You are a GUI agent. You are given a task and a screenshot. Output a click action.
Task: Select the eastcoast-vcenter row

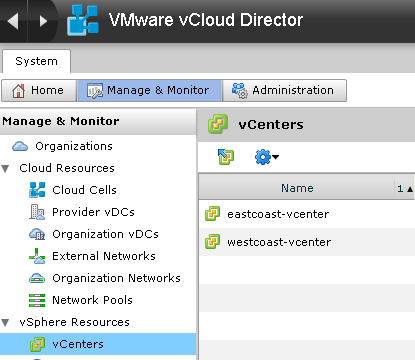(x=307, y=214)
